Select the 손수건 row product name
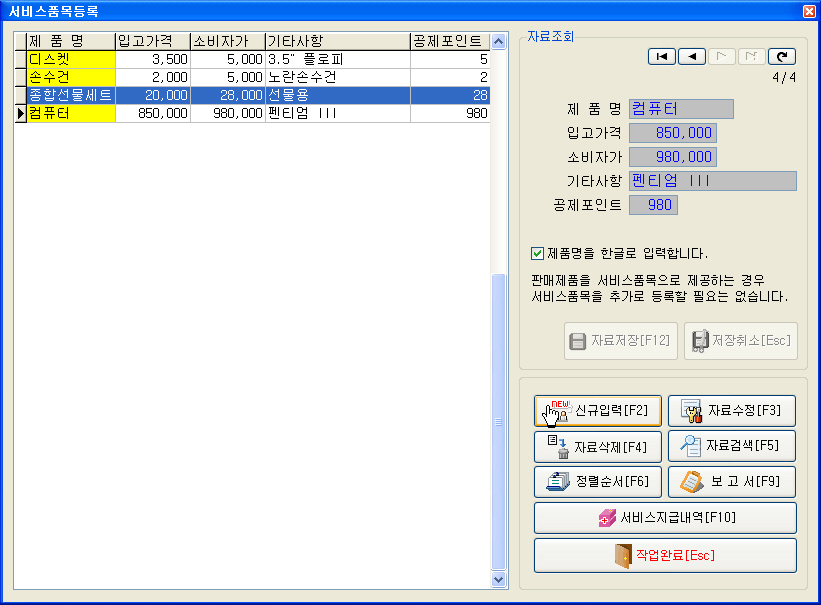Screen dimensions: 821x605 point(71,78)
